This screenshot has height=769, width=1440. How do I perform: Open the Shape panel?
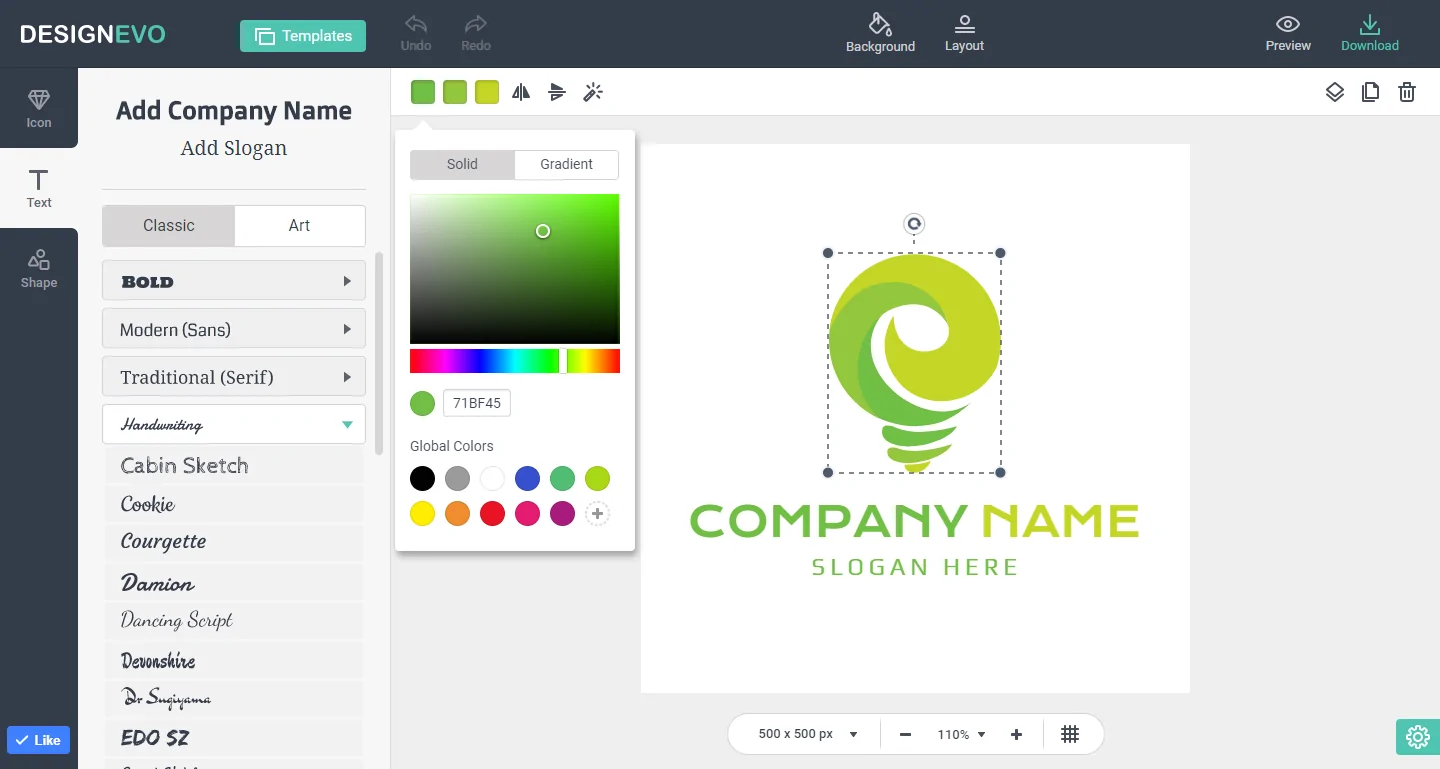39,268
